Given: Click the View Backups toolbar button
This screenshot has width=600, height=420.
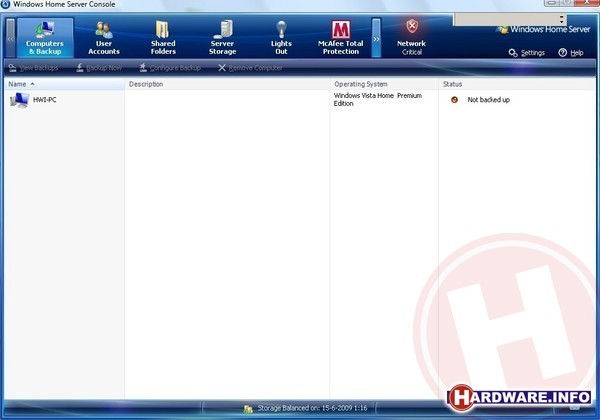Looking at the screenshot, I should pos(33,68).
